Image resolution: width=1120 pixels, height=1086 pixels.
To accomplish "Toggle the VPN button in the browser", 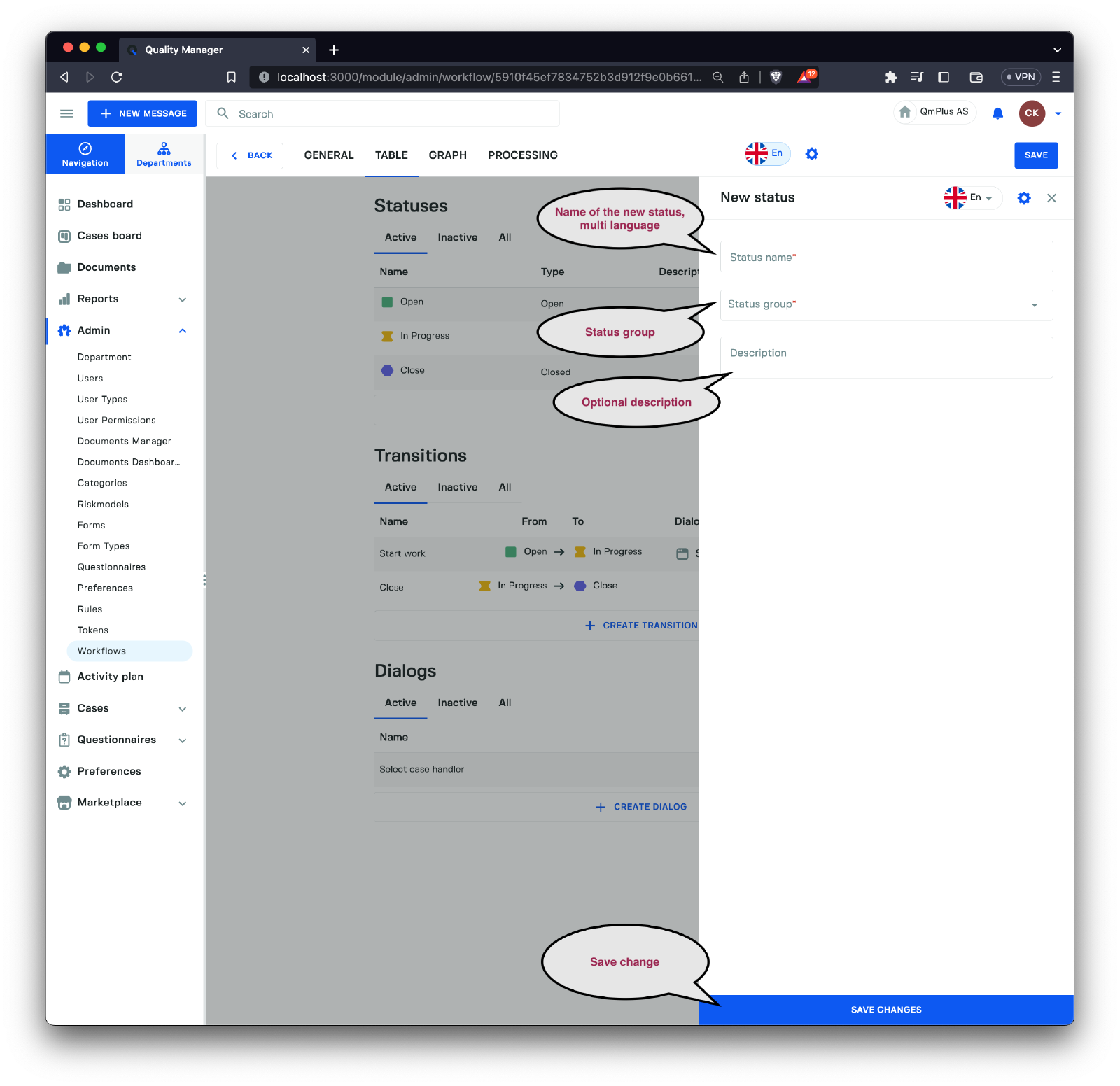I will click(x=1021, y=77).
